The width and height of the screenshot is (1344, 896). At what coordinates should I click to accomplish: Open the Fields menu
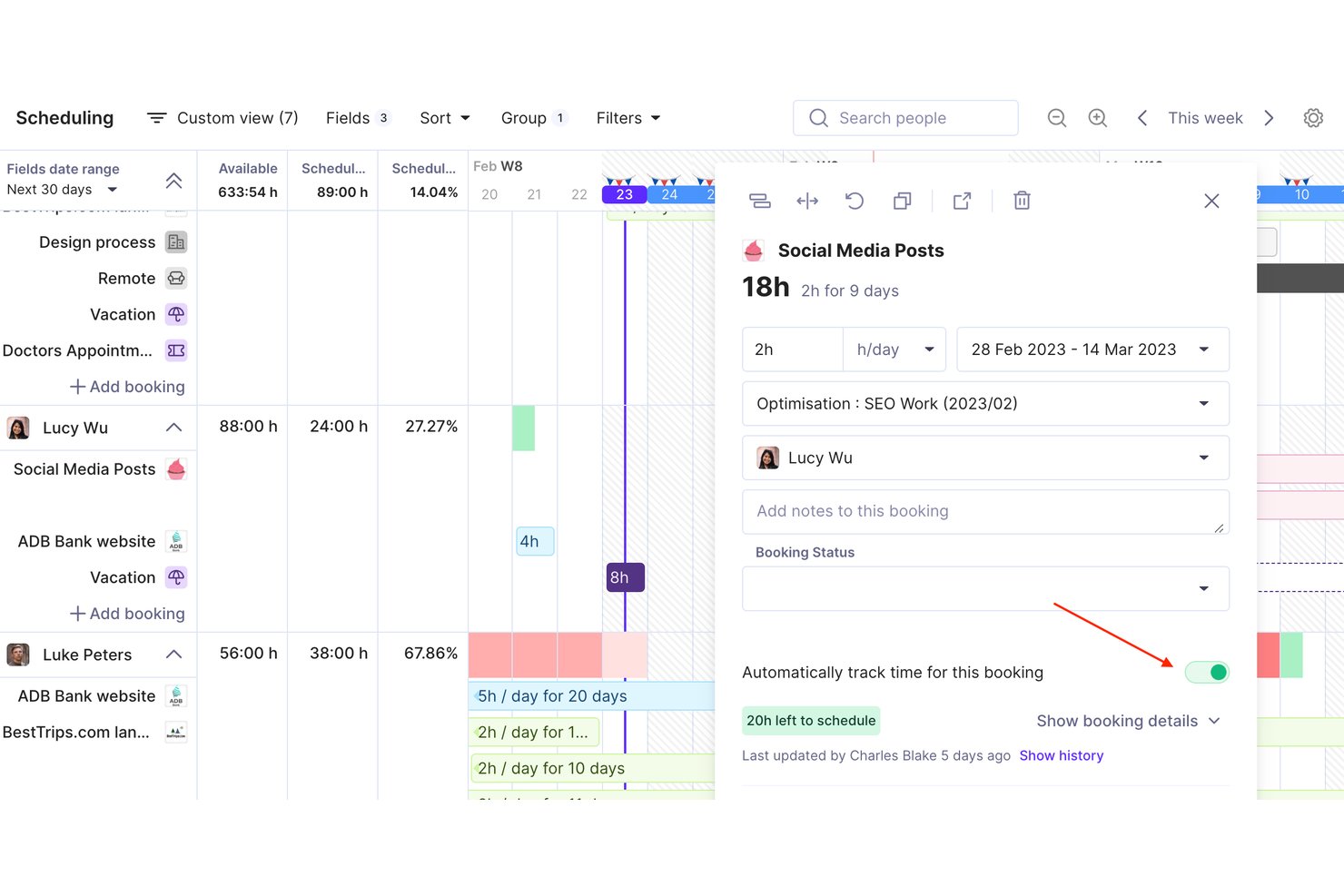358,118
